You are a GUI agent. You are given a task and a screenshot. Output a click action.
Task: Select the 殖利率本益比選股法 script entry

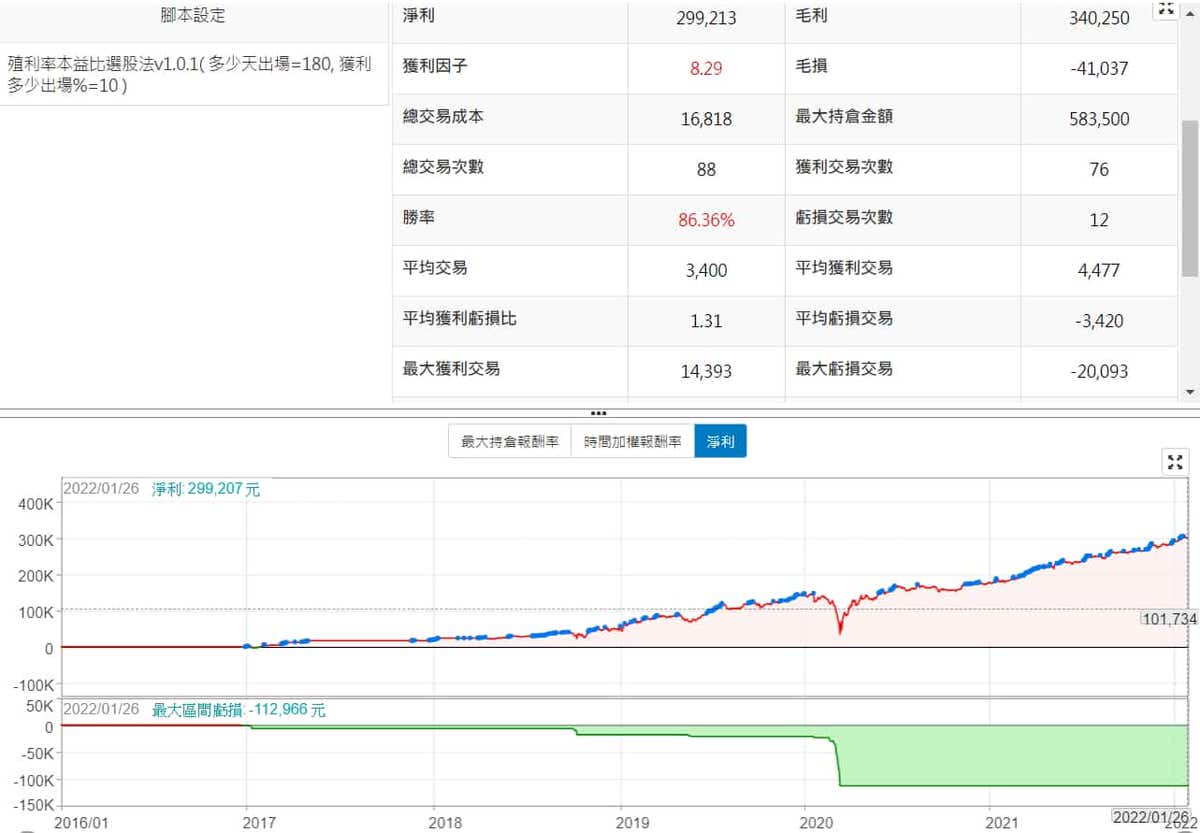click(x=190, y=75)
